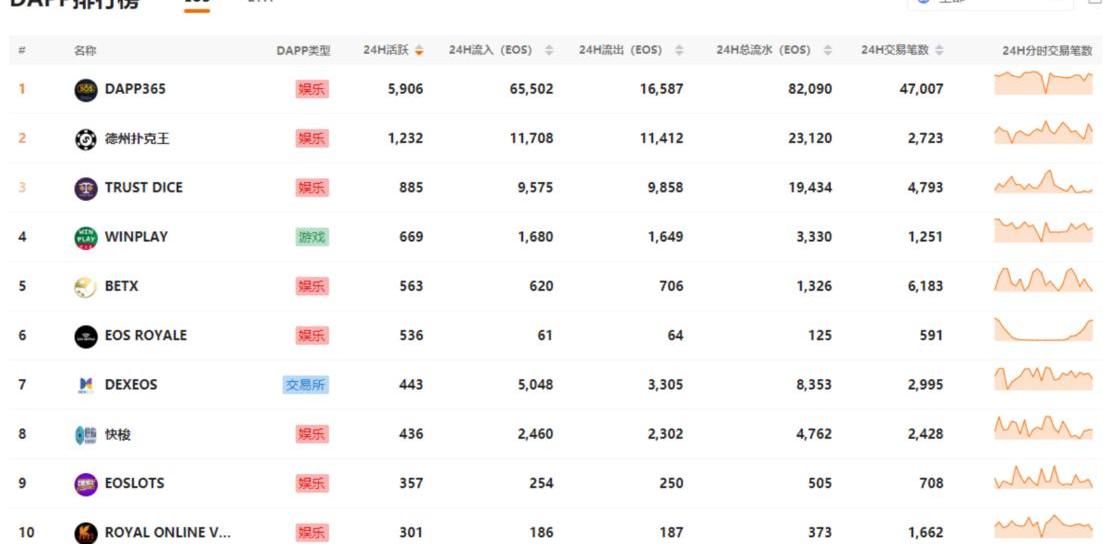Sort by 24H流入 (EOS) column
The image size is (1103, 544).
[x=549, y=51]
